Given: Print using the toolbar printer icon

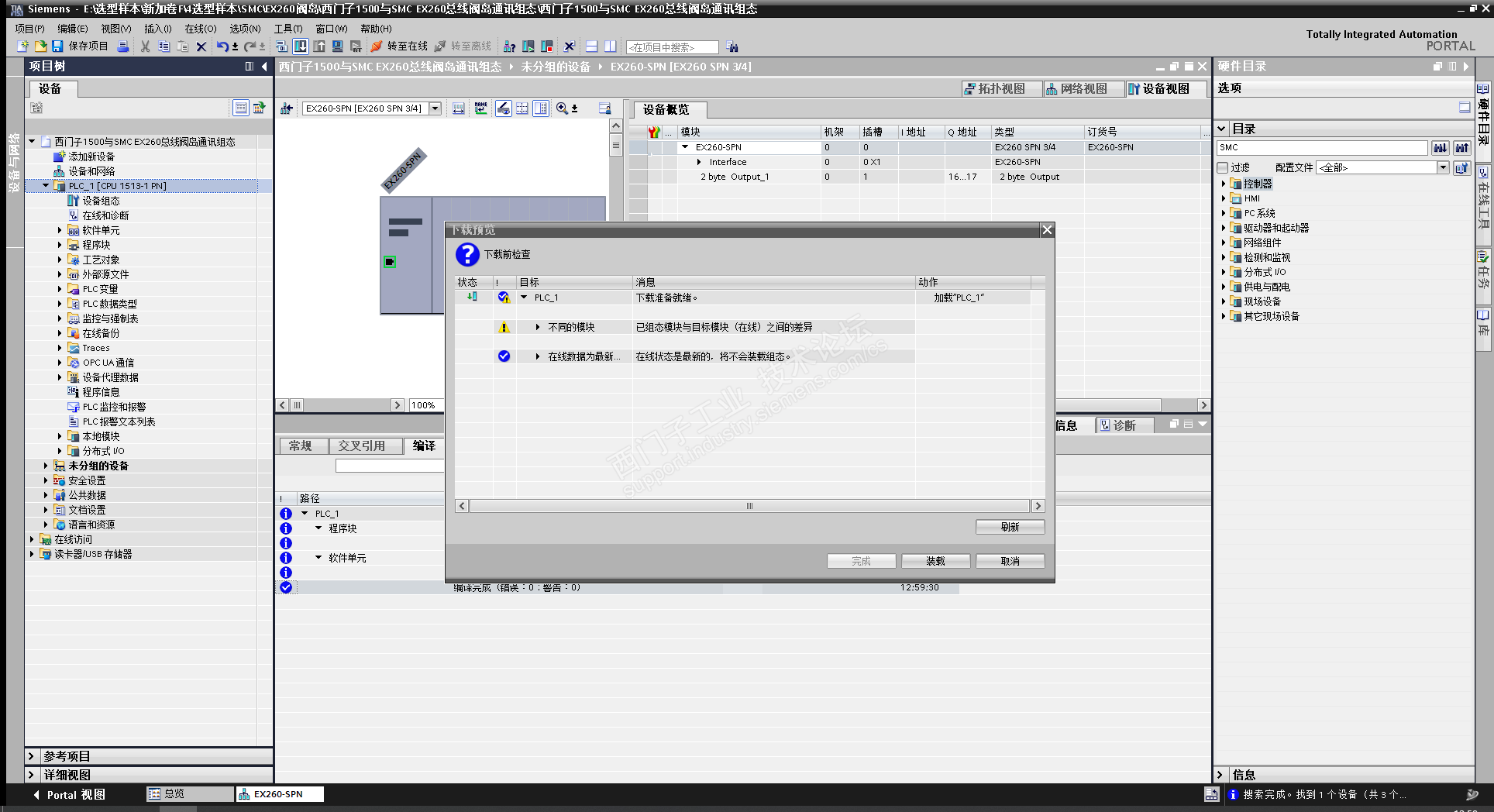Looking at the screenshot, I should [123, 46].
